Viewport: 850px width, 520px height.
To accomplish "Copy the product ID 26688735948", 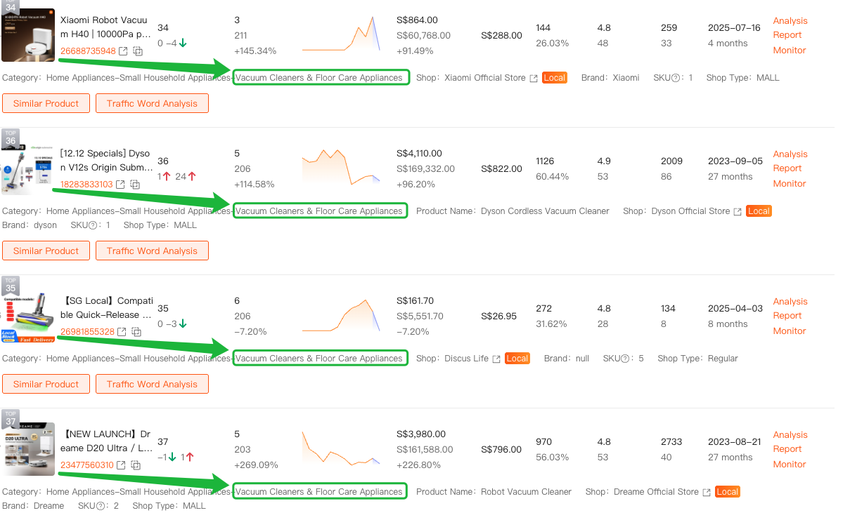I will click(138, 50).
